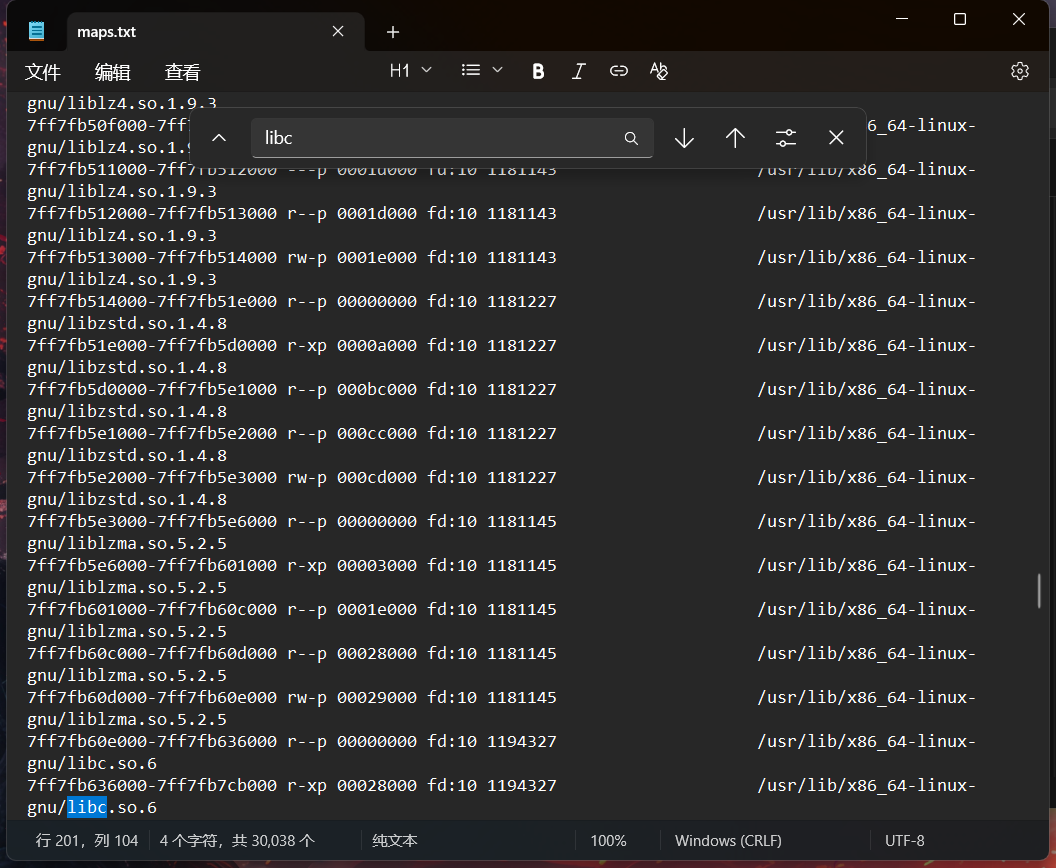
Task: Insert a link with link icon
Action: click(x=618, y=71)
